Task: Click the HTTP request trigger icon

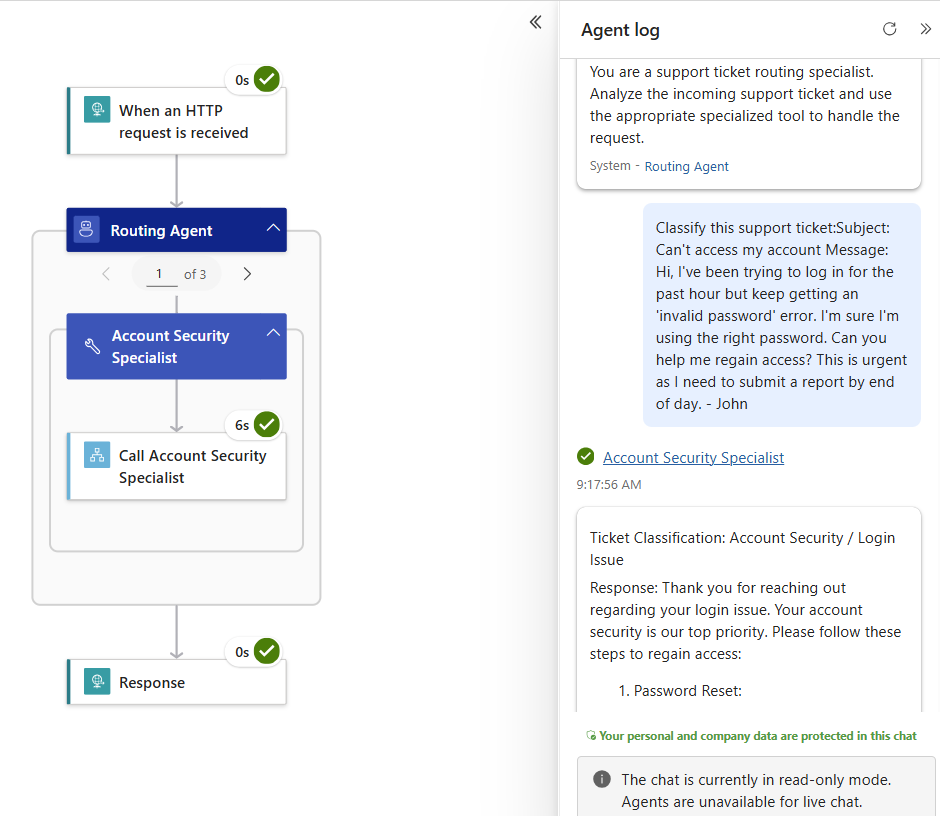Action: 96,107
